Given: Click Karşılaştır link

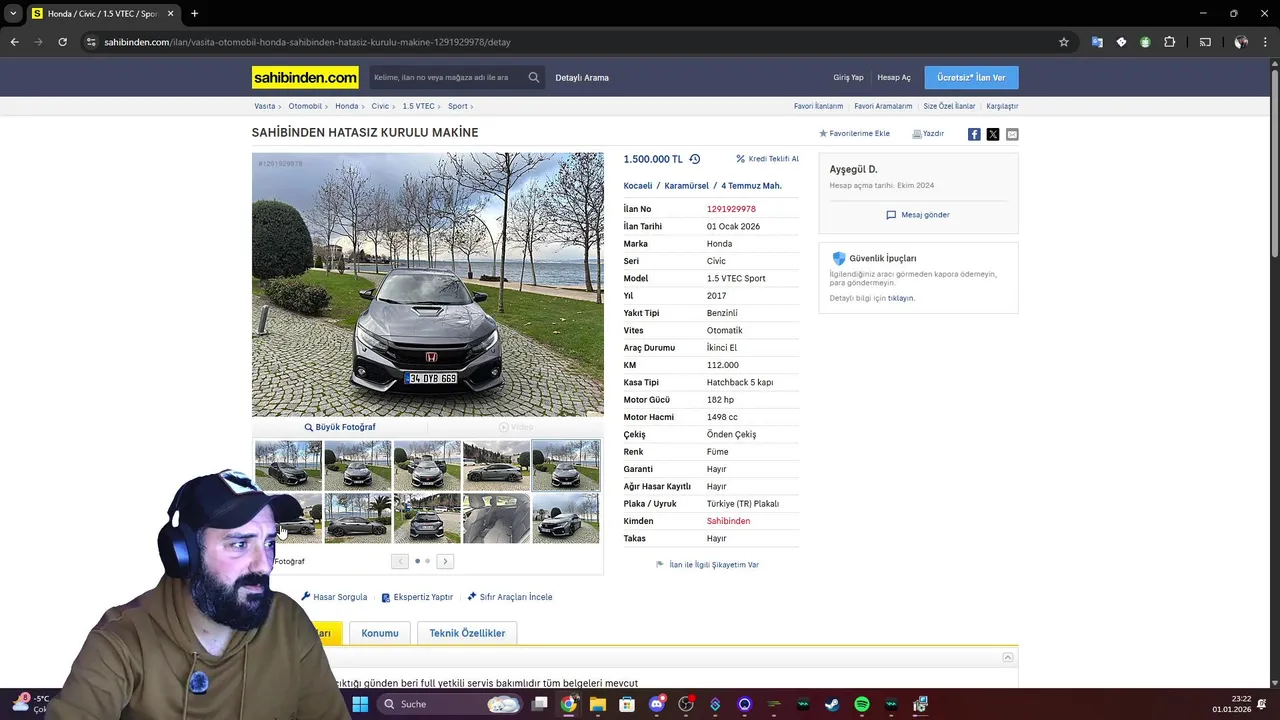Looking at the screenshot, I should pos(1002,106).
